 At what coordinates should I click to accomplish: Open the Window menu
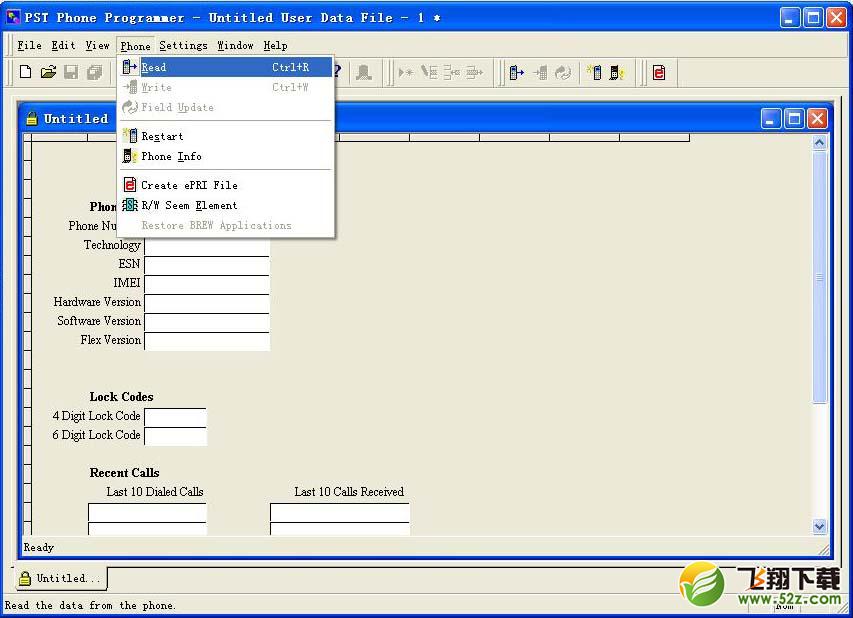pos(235,46)
